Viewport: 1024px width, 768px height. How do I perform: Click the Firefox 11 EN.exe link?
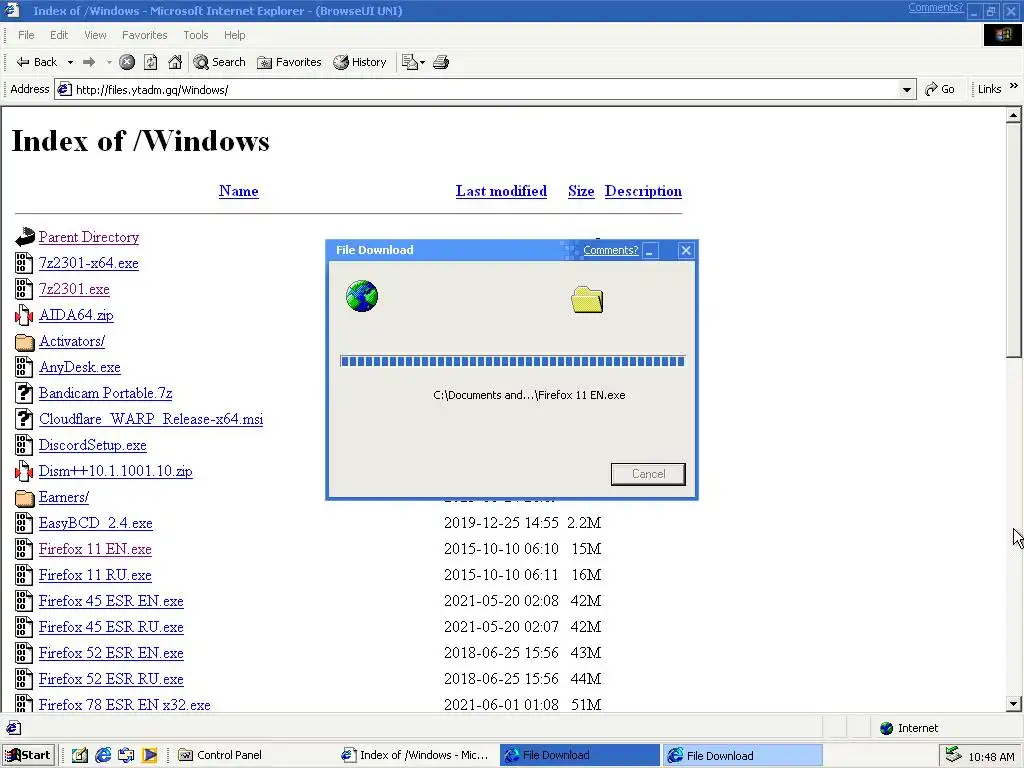[x=95, y=549]
